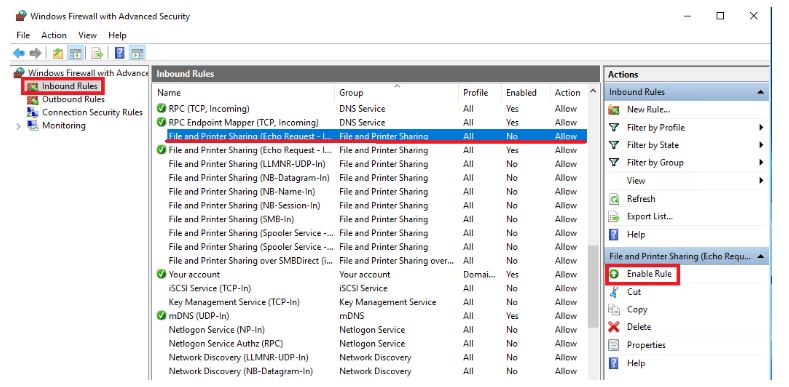Collapse the Inbound Rules actions section
Viewport: 789px width, 387px height.
tap(760, 92)
